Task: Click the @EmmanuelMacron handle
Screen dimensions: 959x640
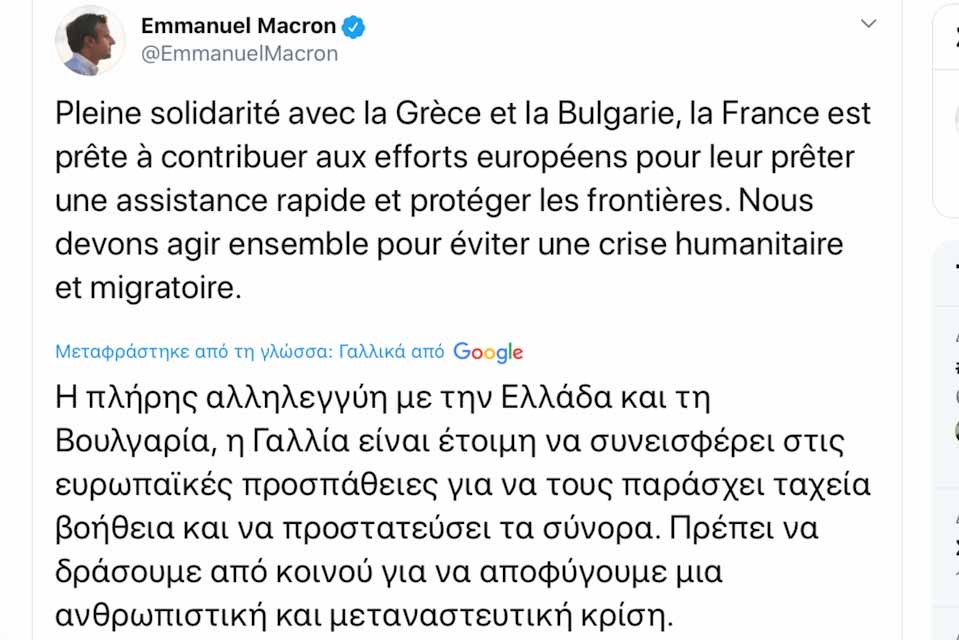Action: [240, 54]
